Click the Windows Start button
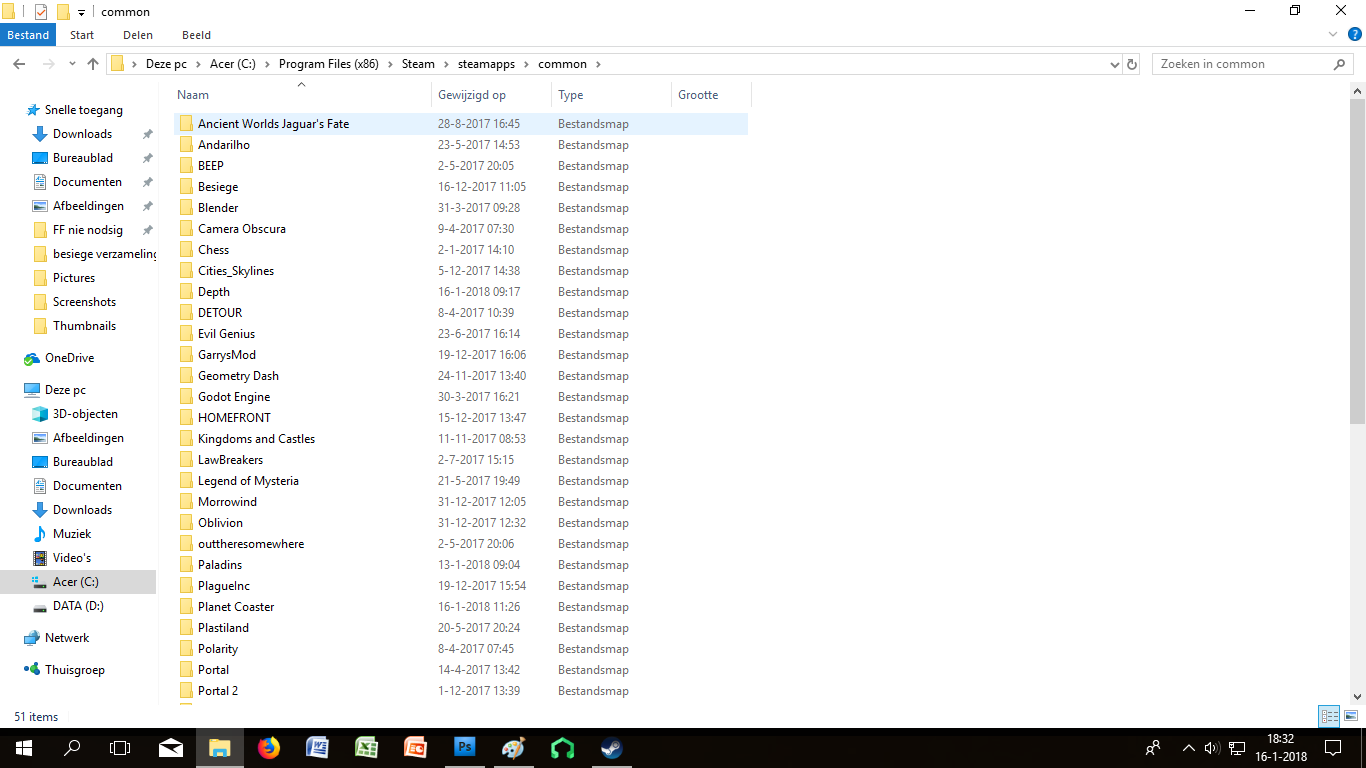Image resolution: width=1366 pixels, height=768 pixels. coord(24,747)
